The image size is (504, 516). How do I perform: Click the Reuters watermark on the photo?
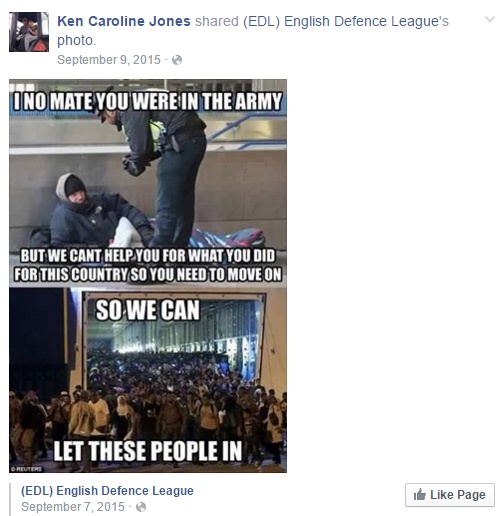tap(26, 469)
